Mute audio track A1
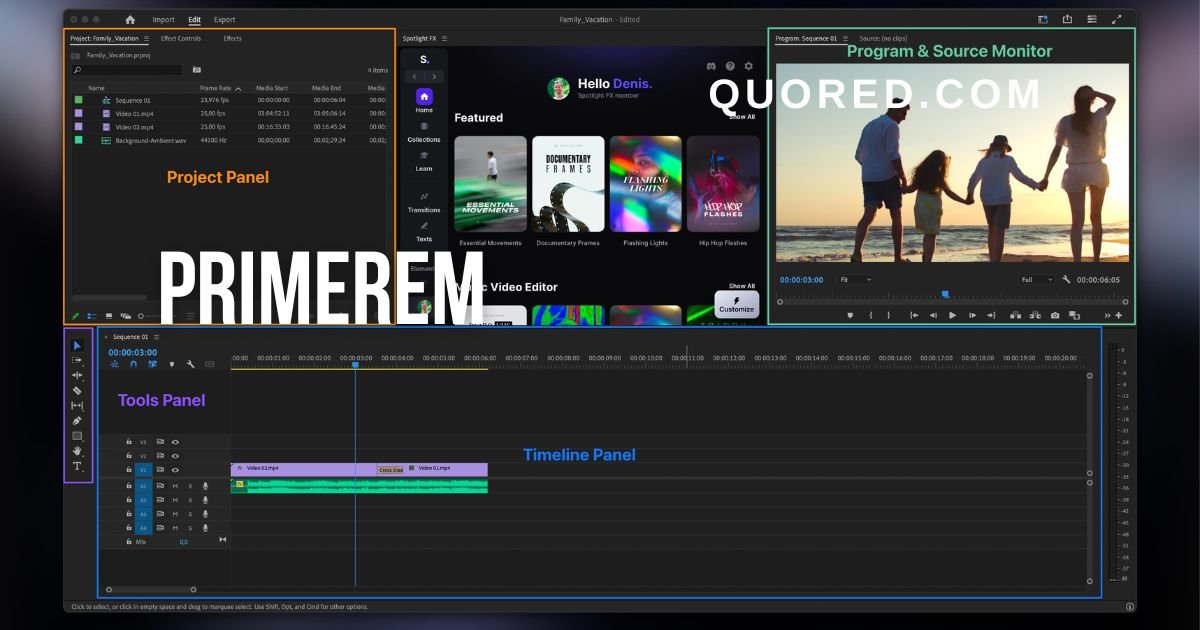 tap(174, 485)
